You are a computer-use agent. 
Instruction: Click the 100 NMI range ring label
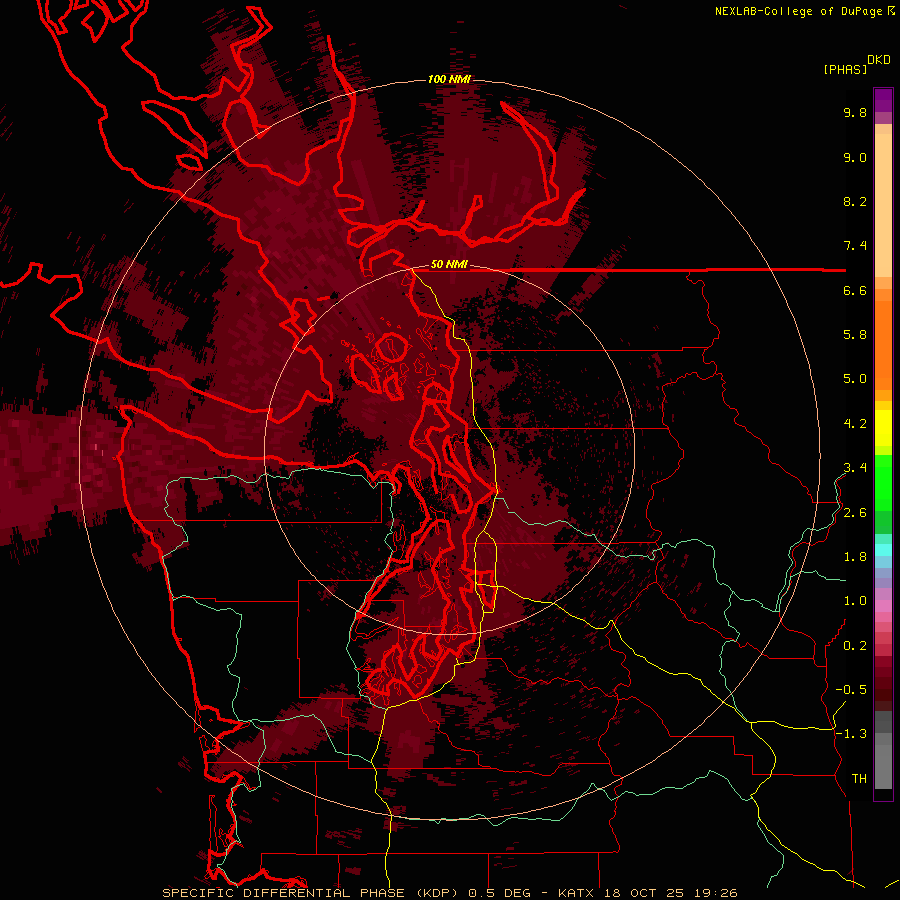[x=449, y=79]
